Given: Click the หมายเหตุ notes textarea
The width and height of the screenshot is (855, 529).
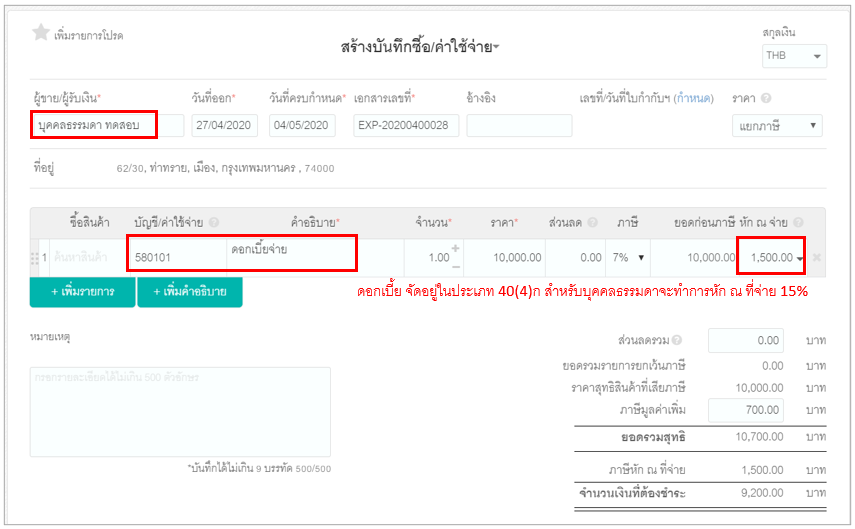Looking at the screenshot, I should [x=180, y=412].
